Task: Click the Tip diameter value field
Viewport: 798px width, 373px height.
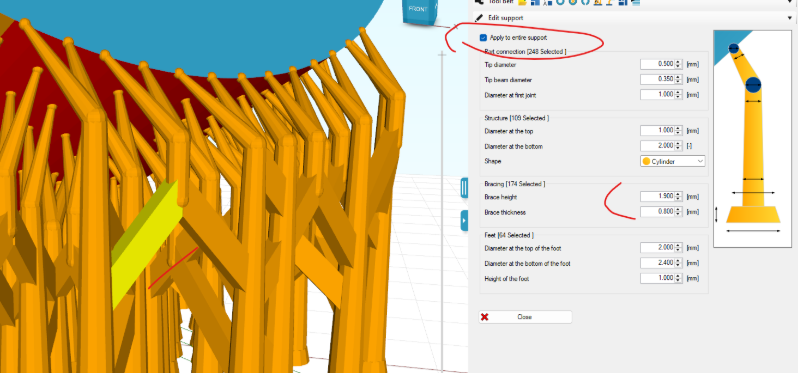Action: click(x=657, y=64)
